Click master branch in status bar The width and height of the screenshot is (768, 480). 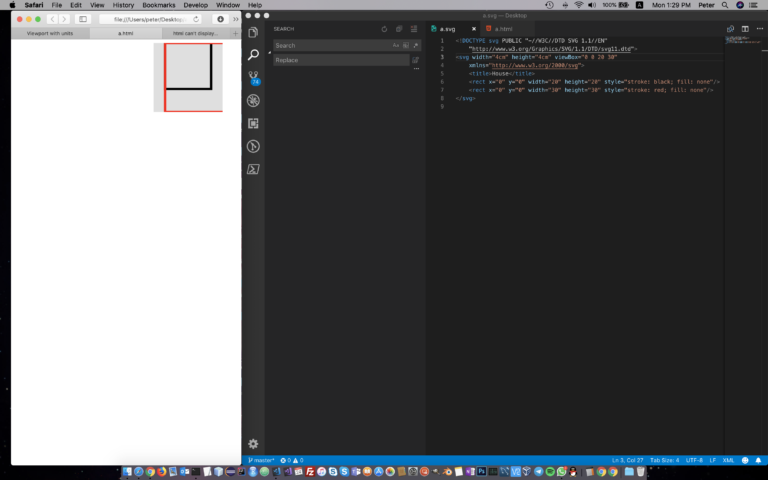[x=261, y=460]
